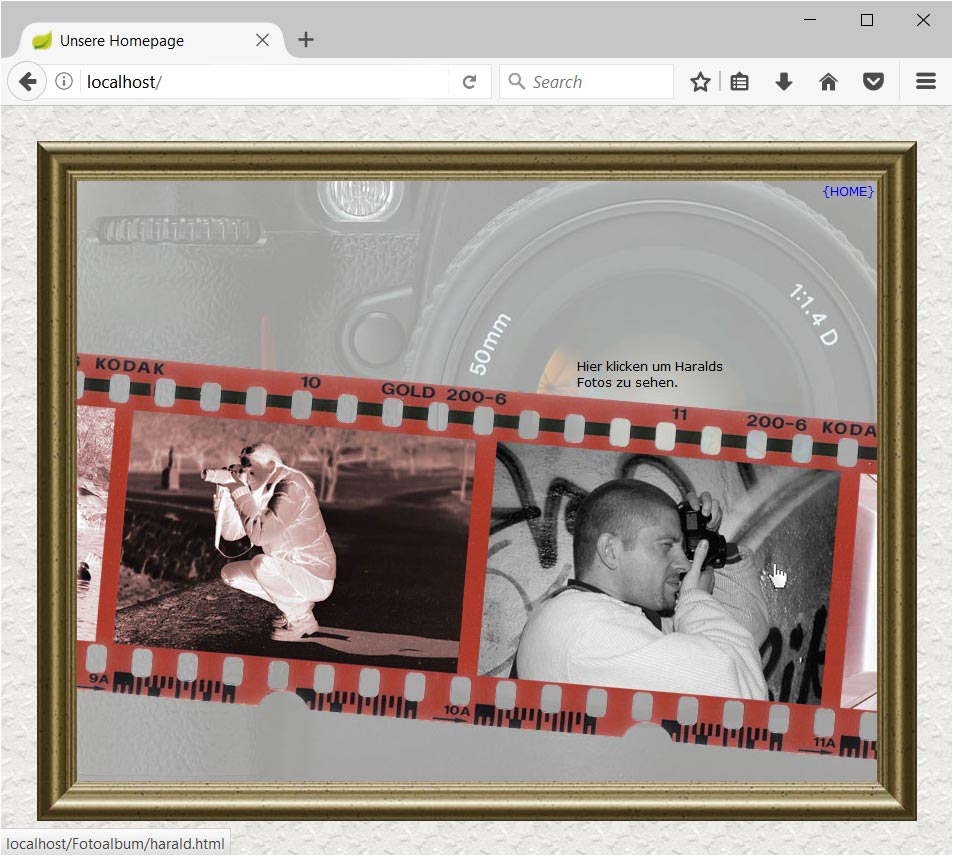Click the search magnifier icon
The image size is (953, 856).
pos(516,82)
